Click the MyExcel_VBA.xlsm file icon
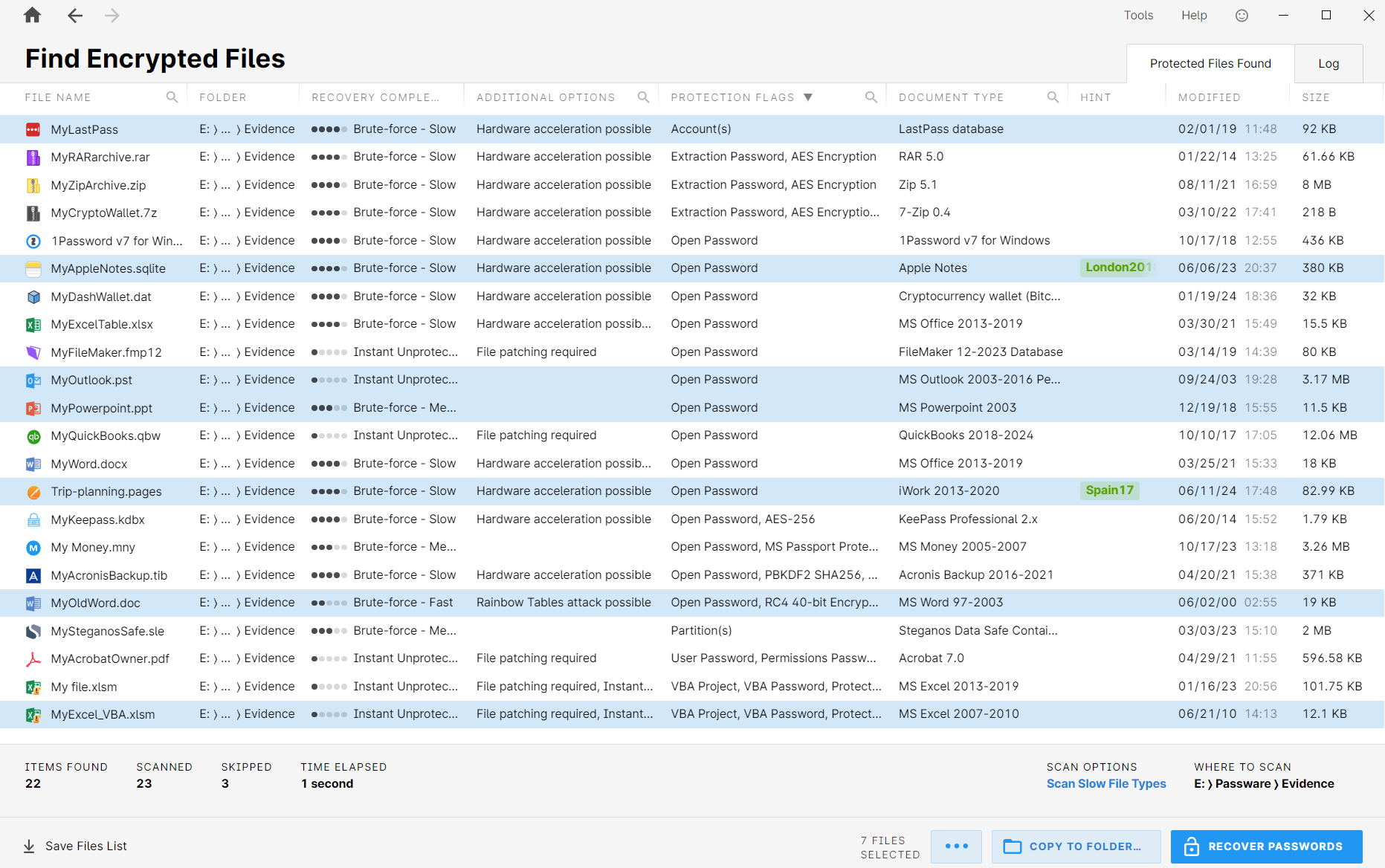The width and height of the screenshot is (1385, 868). click(33, 715)
